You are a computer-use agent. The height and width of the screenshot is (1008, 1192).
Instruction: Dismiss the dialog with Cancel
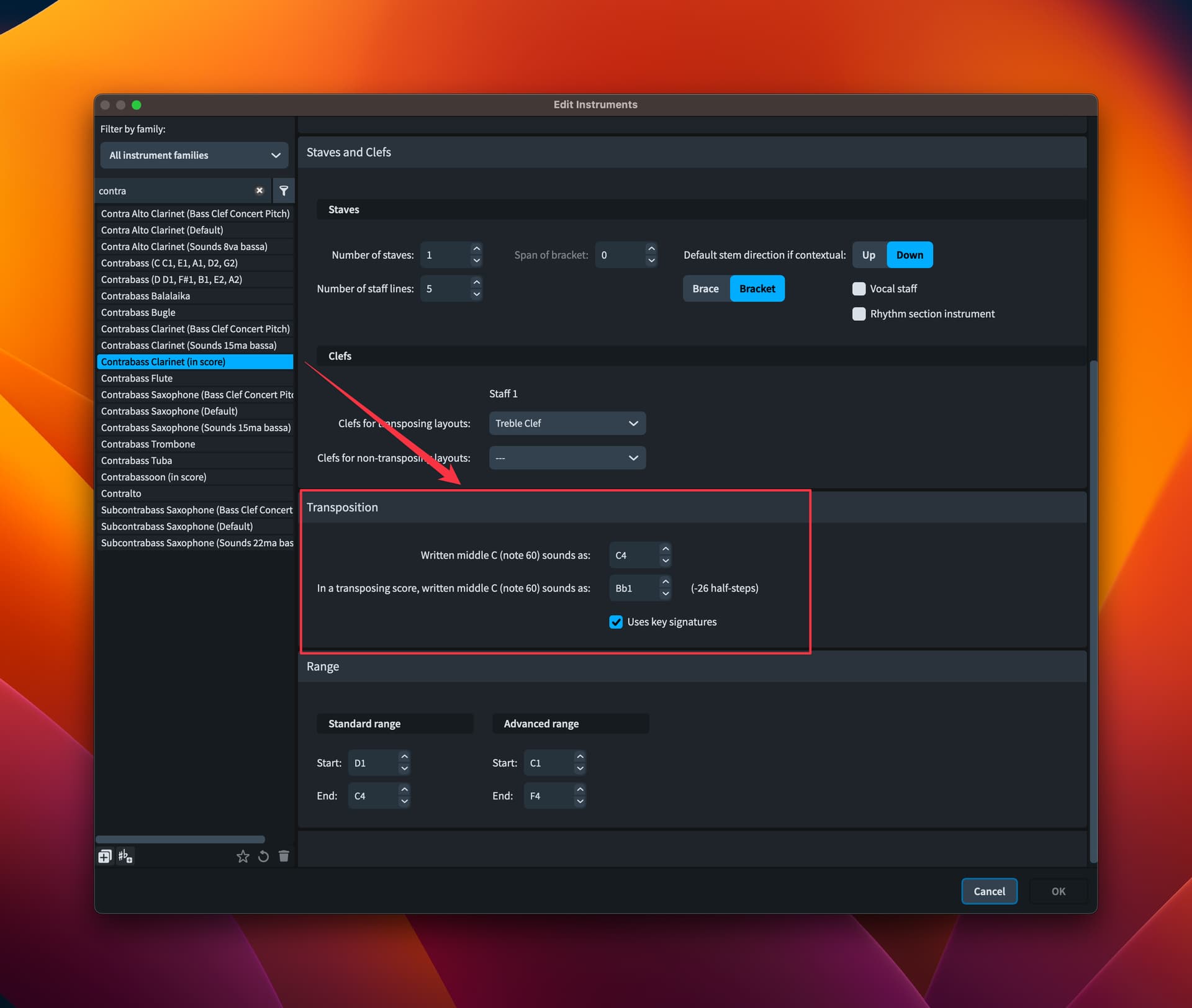pyautogui.click(x=989, y=891)
